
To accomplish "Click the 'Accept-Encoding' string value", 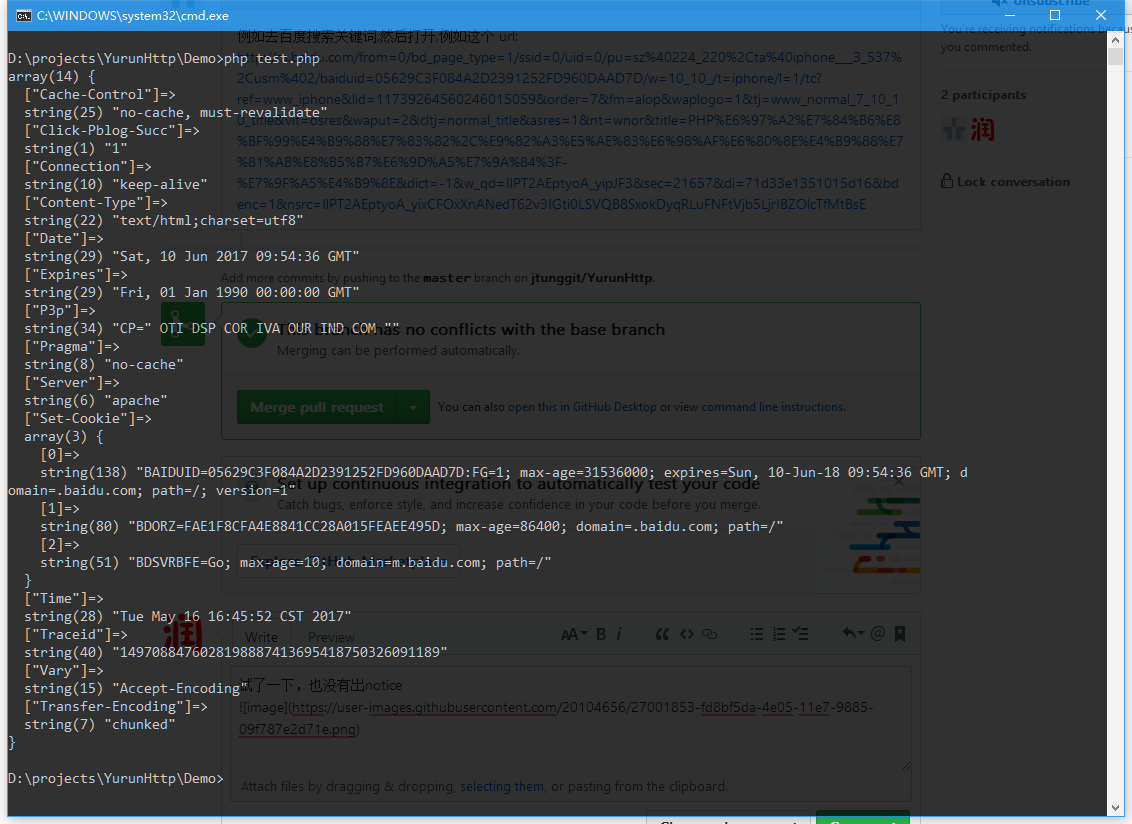I will pyautogui.click(x=180, y=689).
